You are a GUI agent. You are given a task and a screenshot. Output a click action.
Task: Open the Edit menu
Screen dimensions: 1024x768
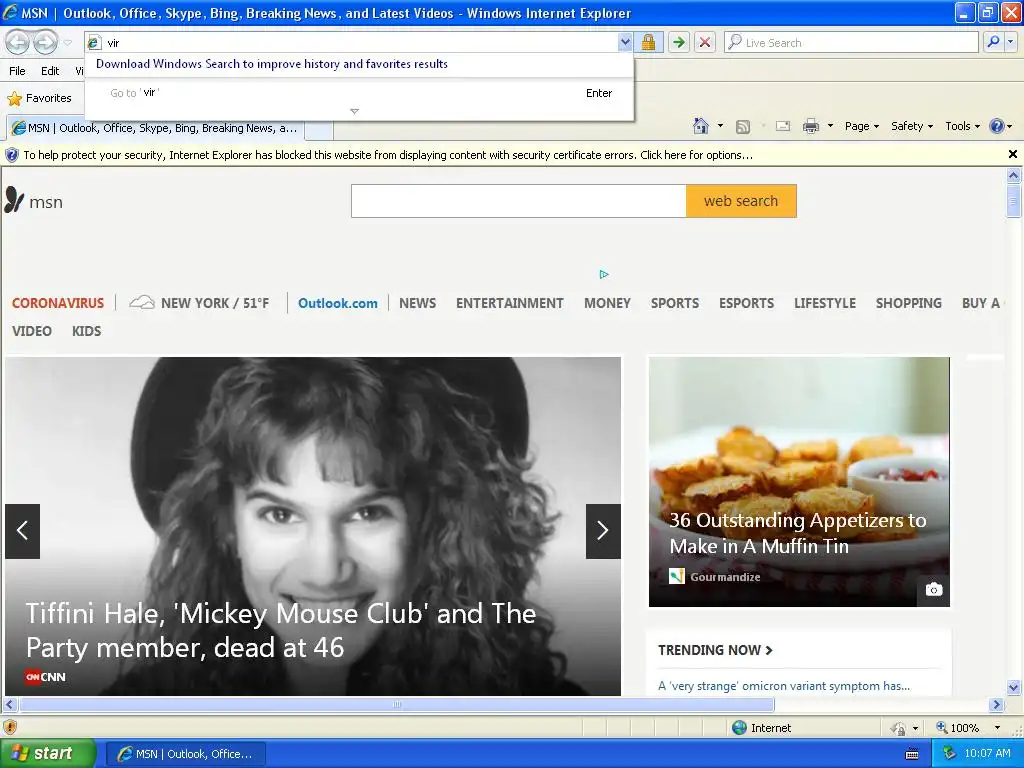[x=50, y=71]
